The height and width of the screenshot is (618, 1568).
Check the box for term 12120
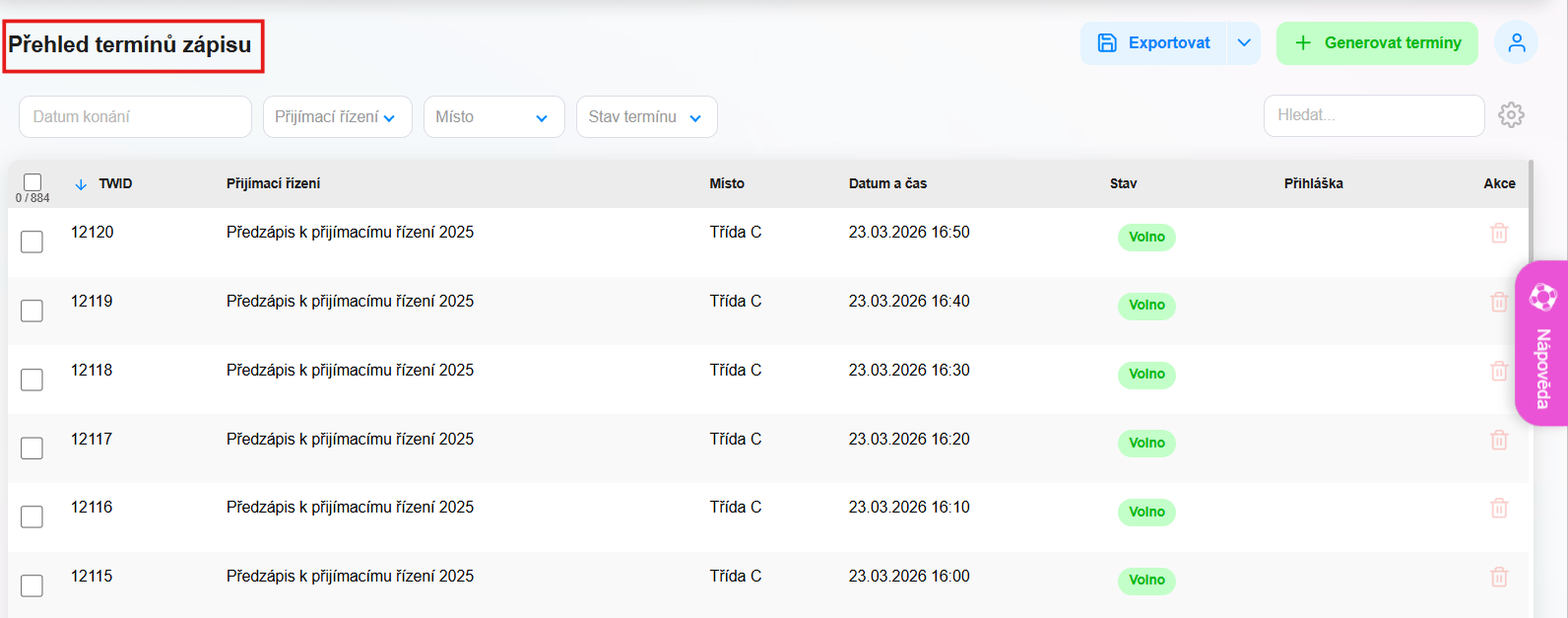(33, 241)
